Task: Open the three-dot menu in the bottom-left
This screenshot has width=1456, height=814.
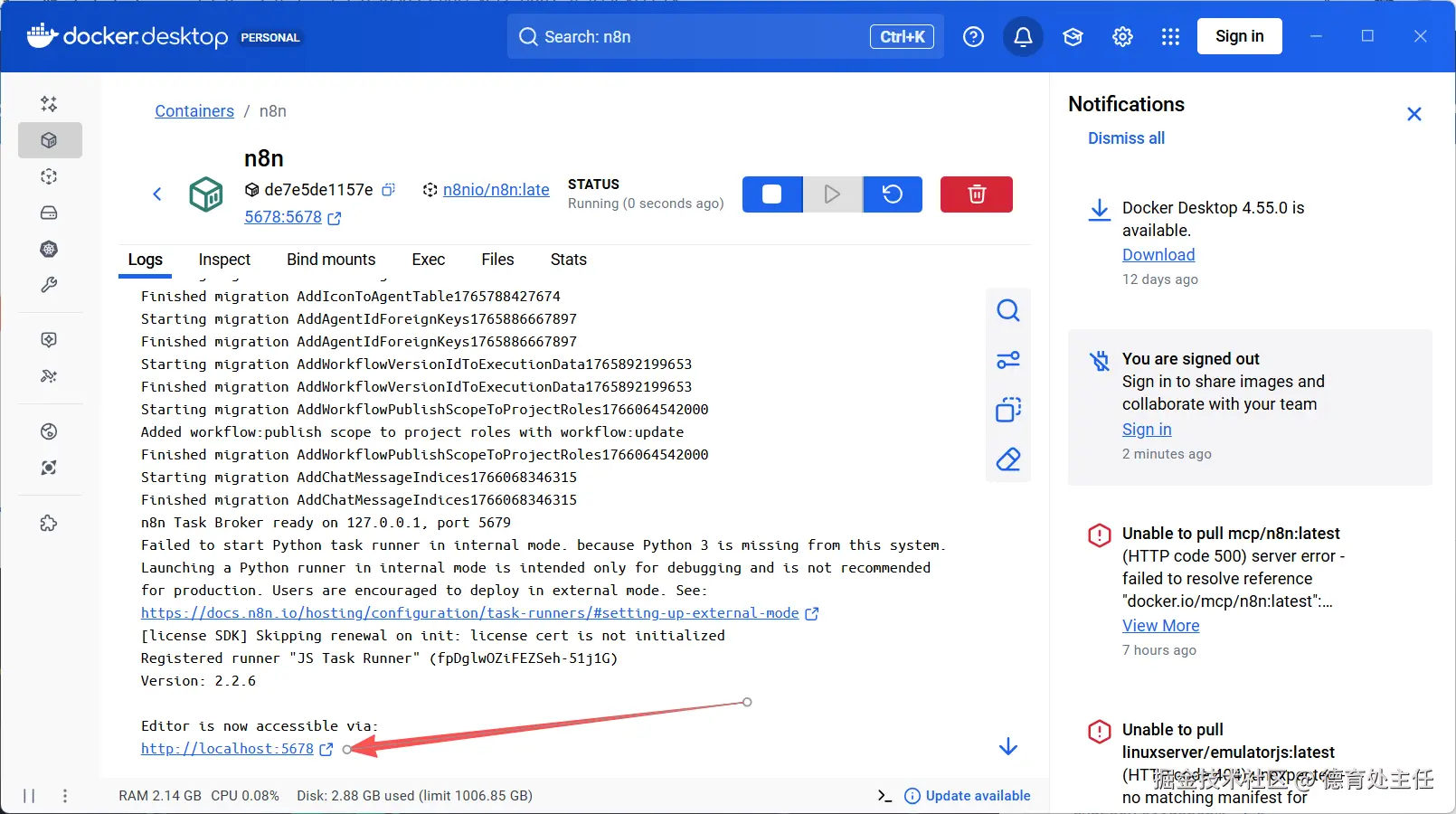Action: [x=65, y=796]
